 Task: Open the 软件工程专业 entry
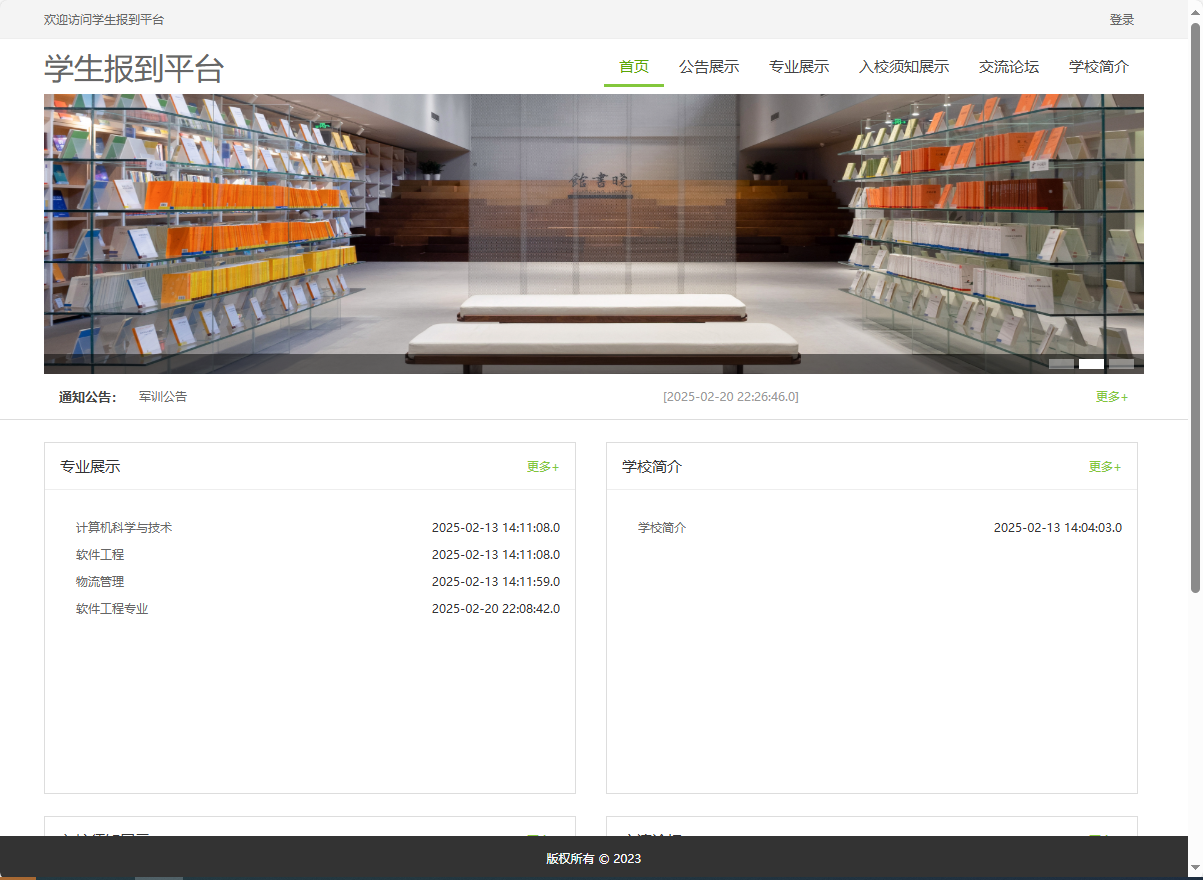coord(111,608)
